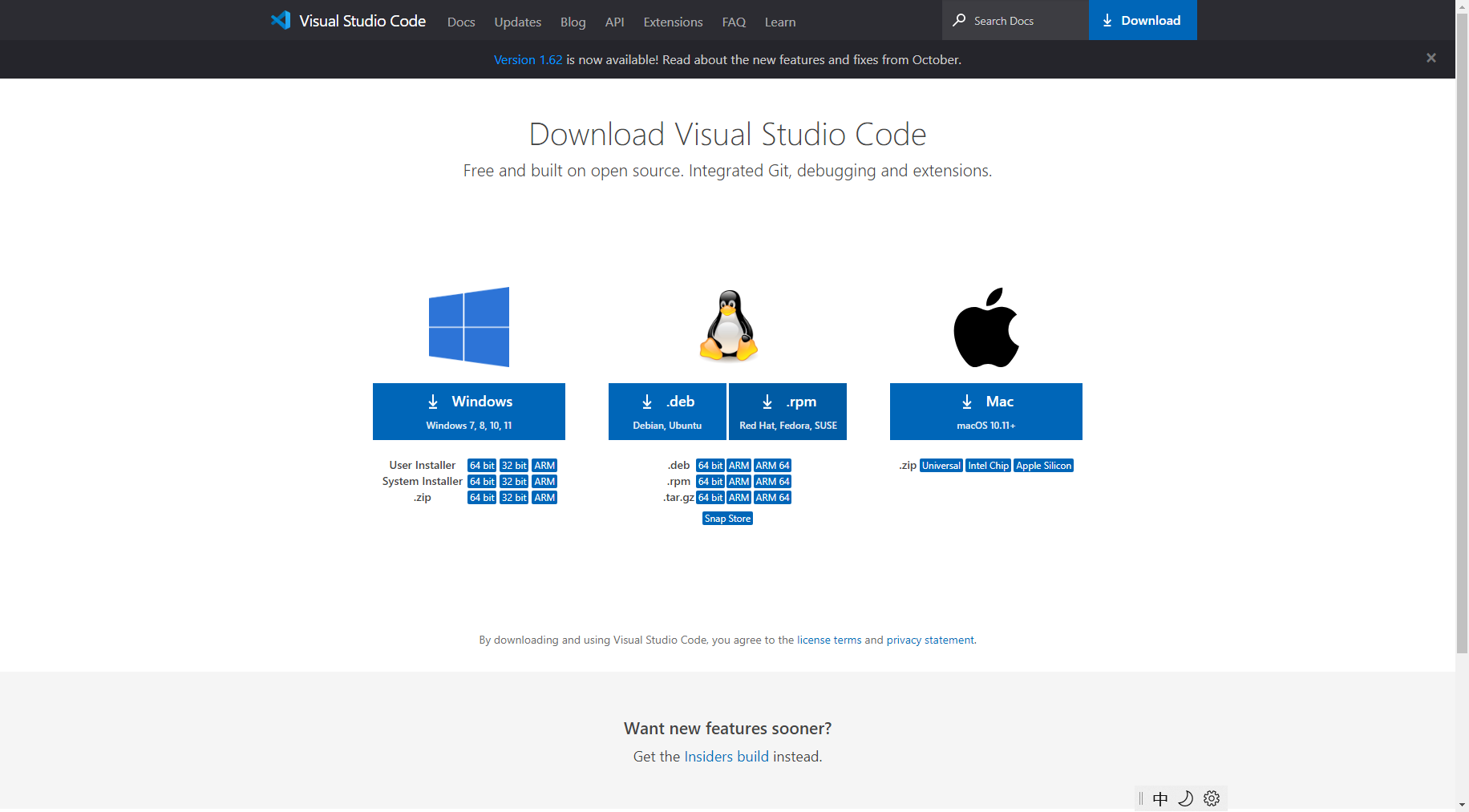Go to the Blog page
This screenshot has height=812, width=1469.
click(573, 22)
